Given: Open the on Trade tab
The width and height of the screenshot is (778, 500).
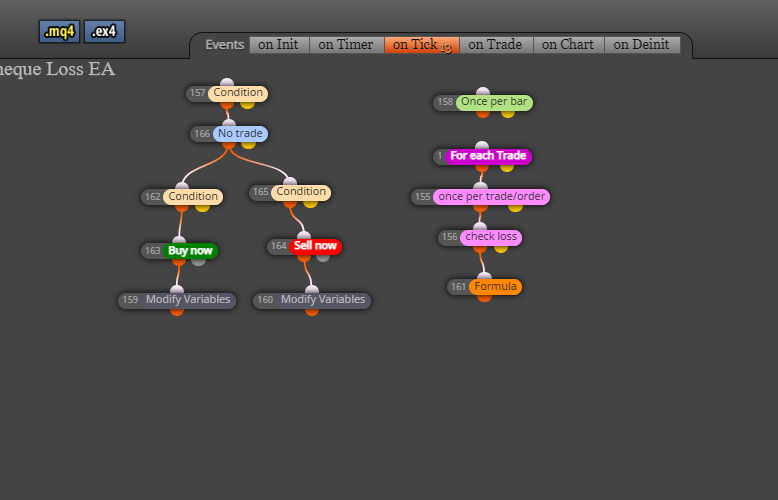Looking at the screenshot, I should (496, 45).
